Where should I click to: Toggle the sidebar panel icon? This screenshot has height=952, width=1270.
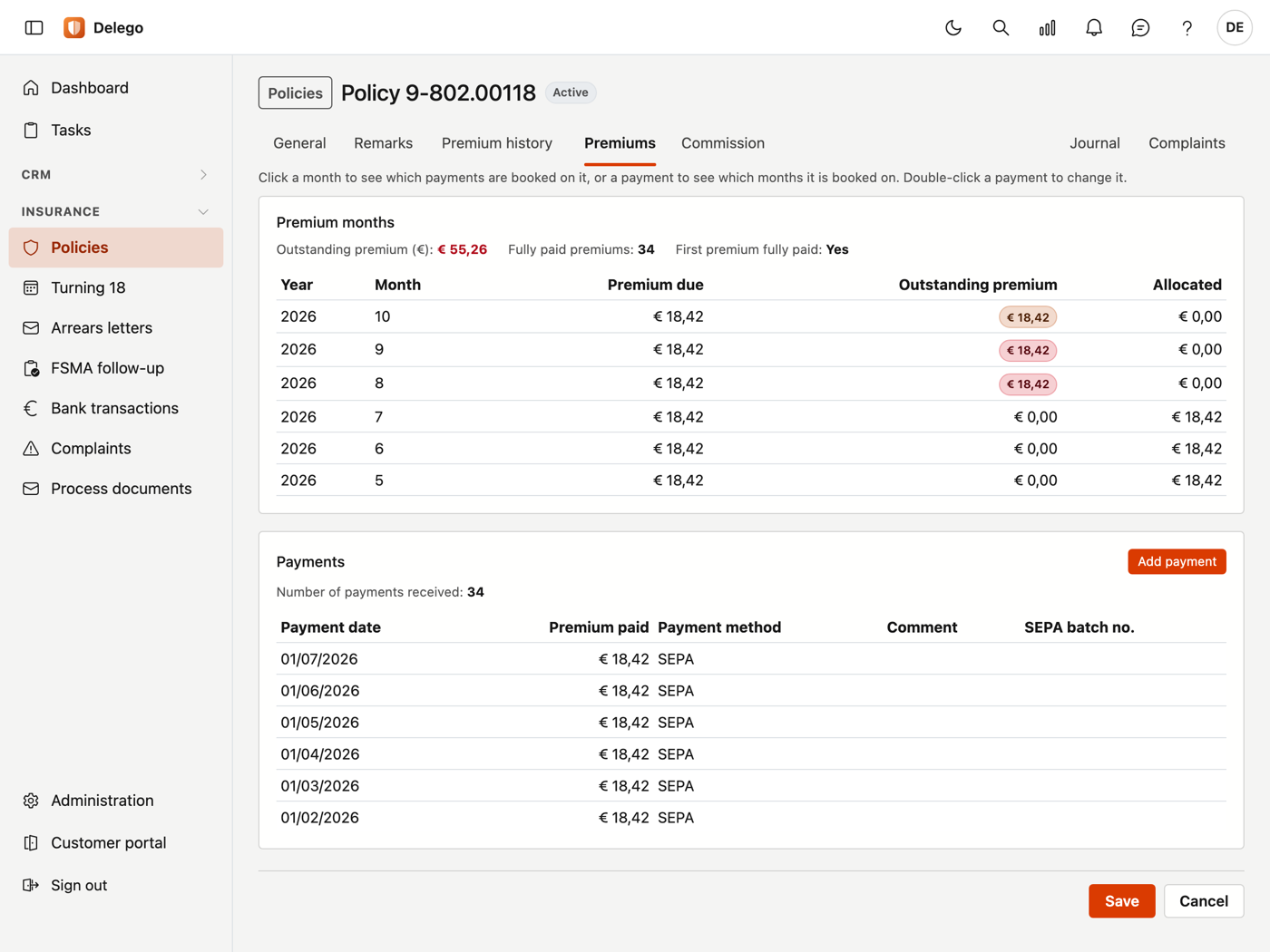point(34,27)
